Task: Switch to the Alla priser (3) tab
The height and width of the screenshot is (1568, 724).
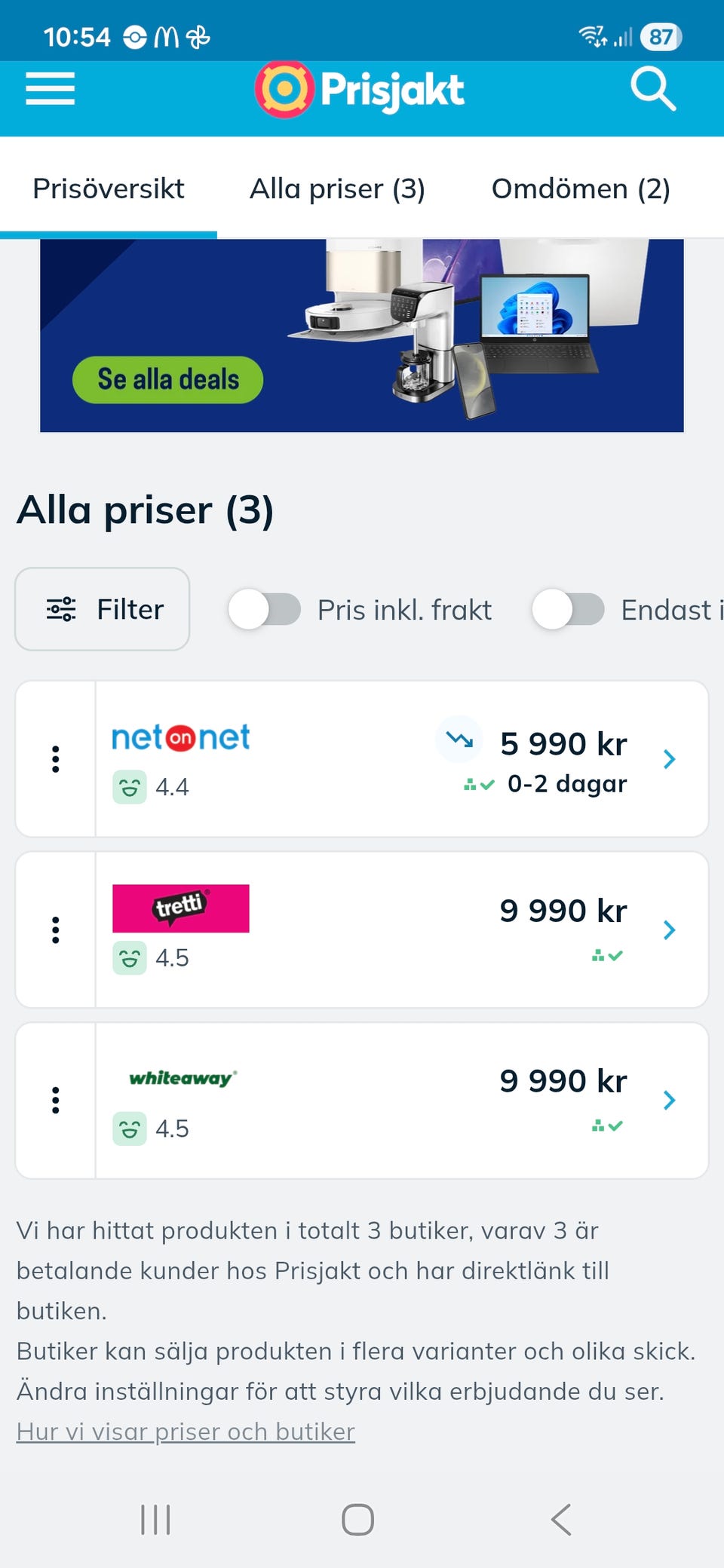Action: (337, 188)
